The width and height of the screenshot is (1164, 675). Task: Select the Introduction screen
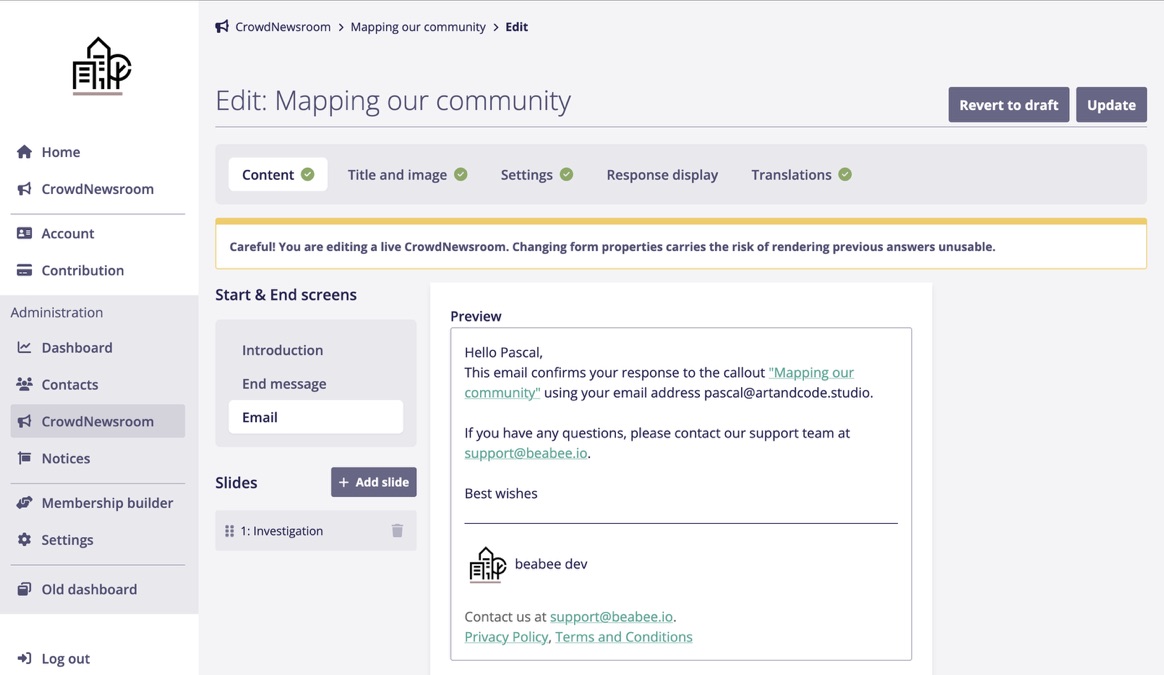282,350
